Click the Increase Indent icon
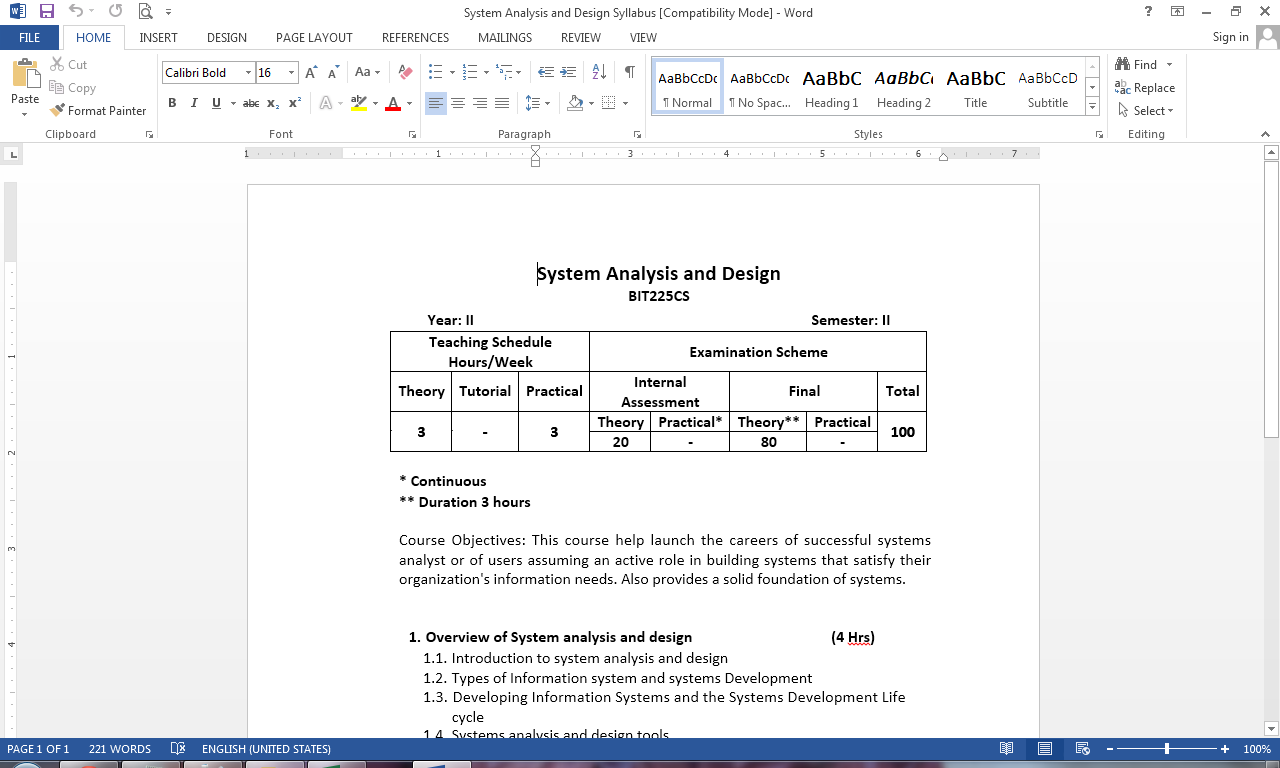 568,72
